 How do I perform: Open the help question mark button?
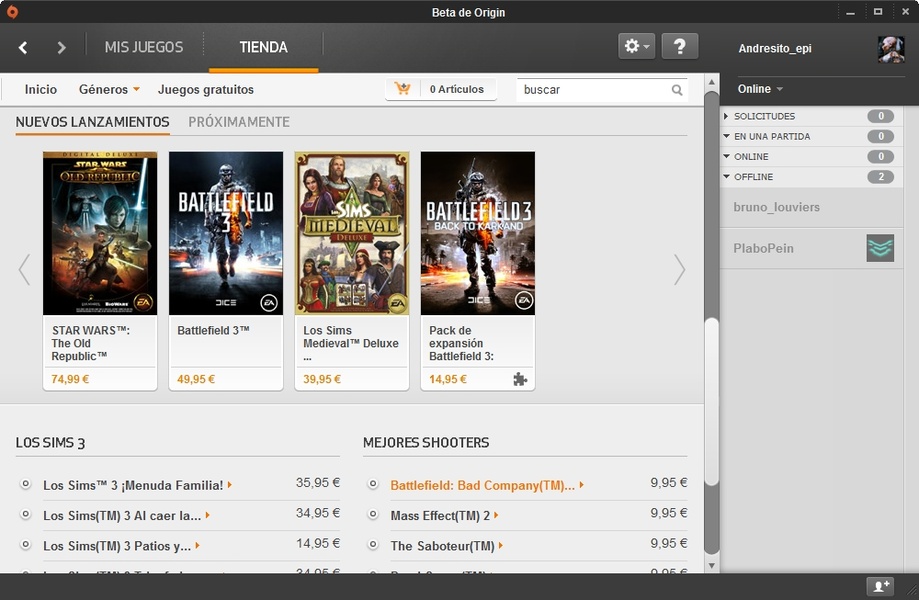tap(679, 46)
